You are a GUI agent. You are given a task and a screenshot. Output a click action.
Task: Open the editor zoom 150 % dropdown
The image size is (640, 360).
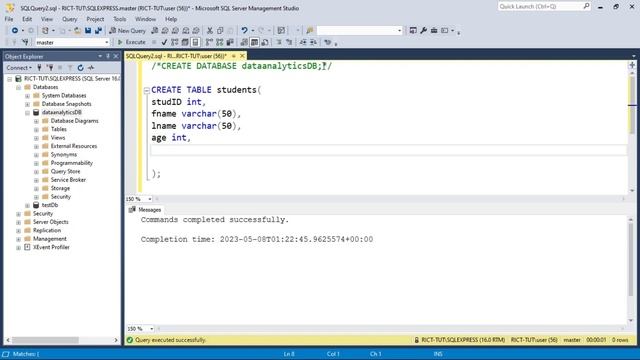pyautogui.click(x=150, y=199)
